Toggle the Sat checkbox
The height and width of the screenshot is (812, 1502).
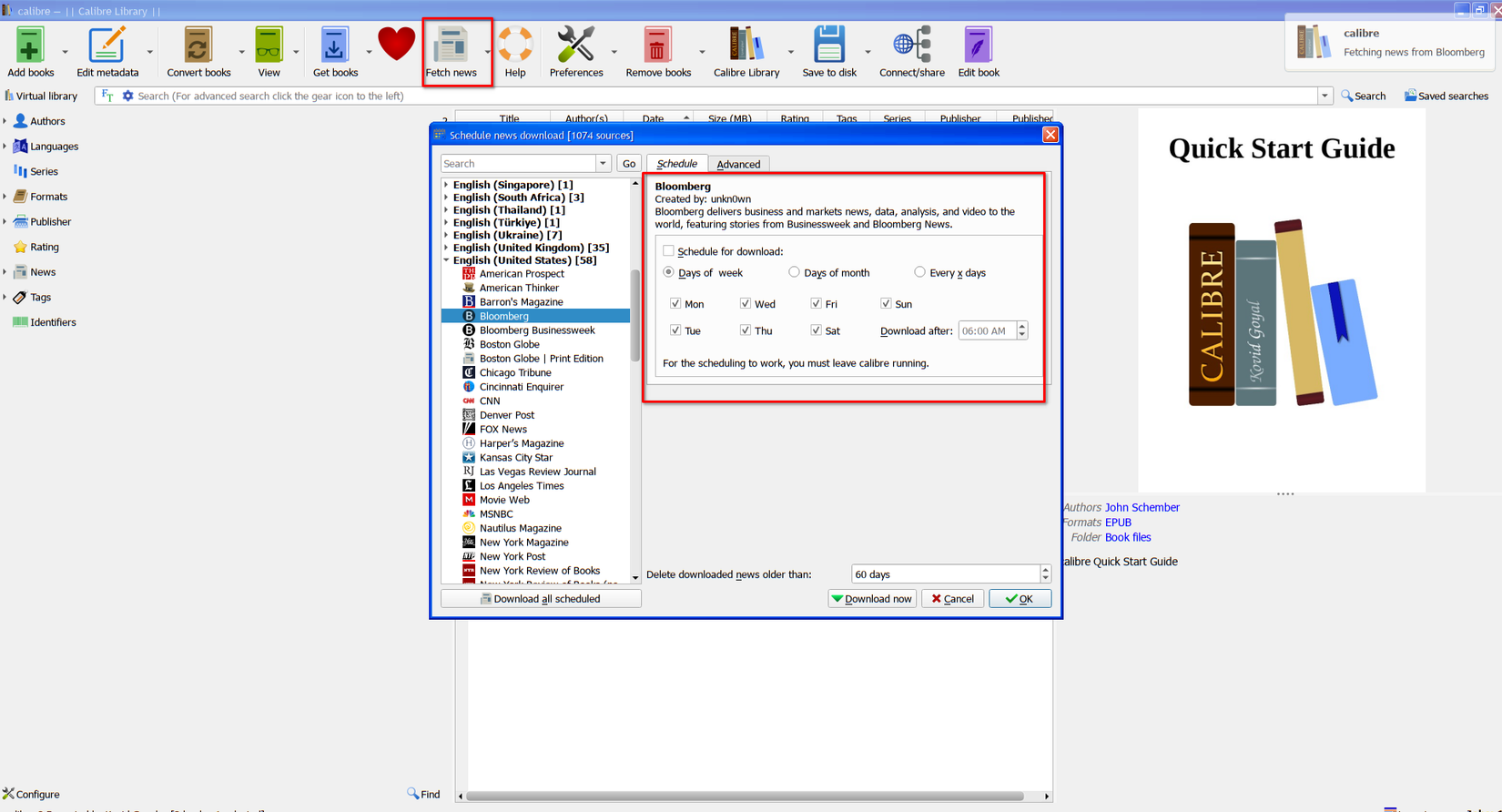pyautogui.click(x=816, y=330)
